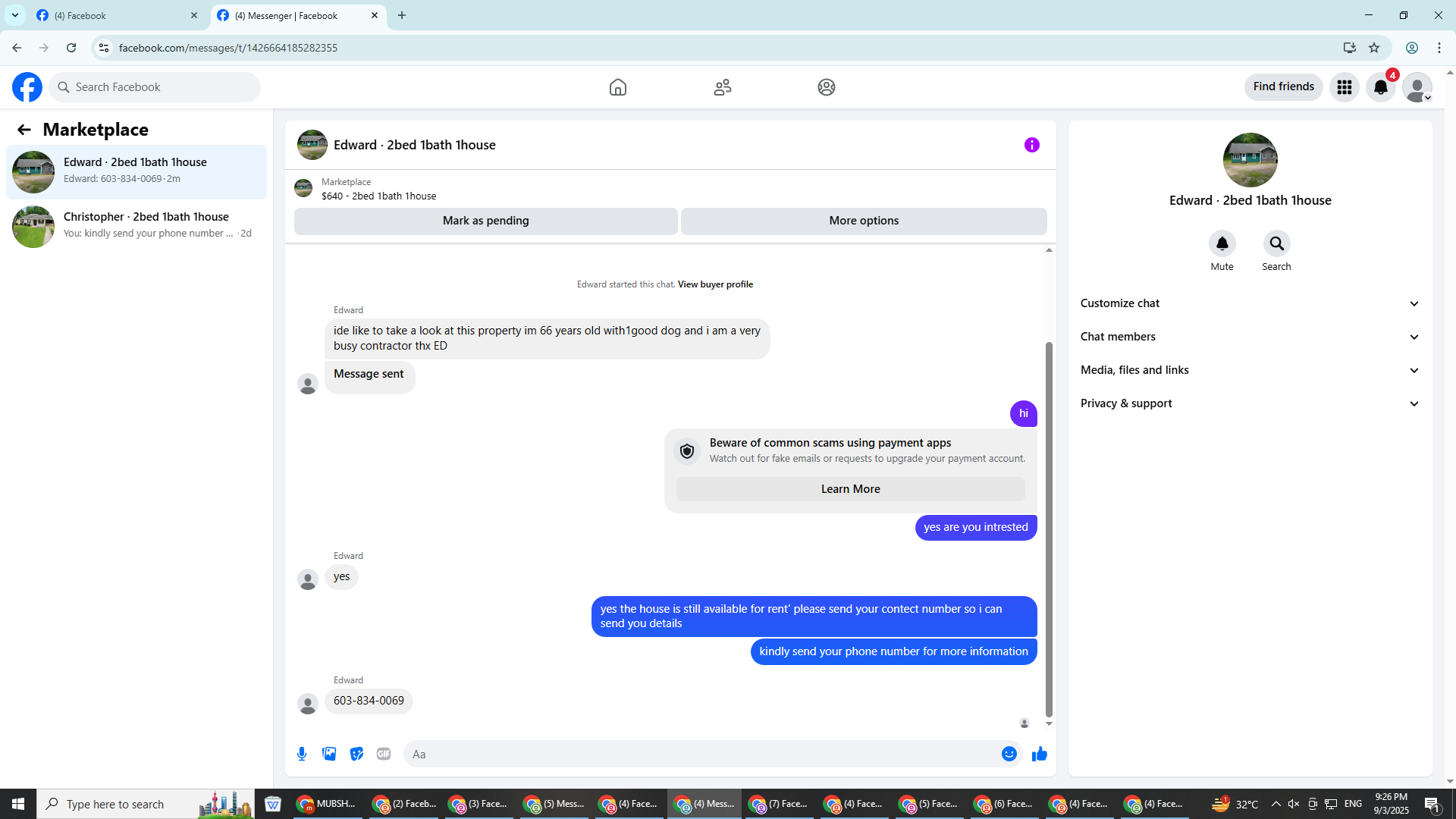
Task: Open the account profile avatar menu
Action: 1417,87
